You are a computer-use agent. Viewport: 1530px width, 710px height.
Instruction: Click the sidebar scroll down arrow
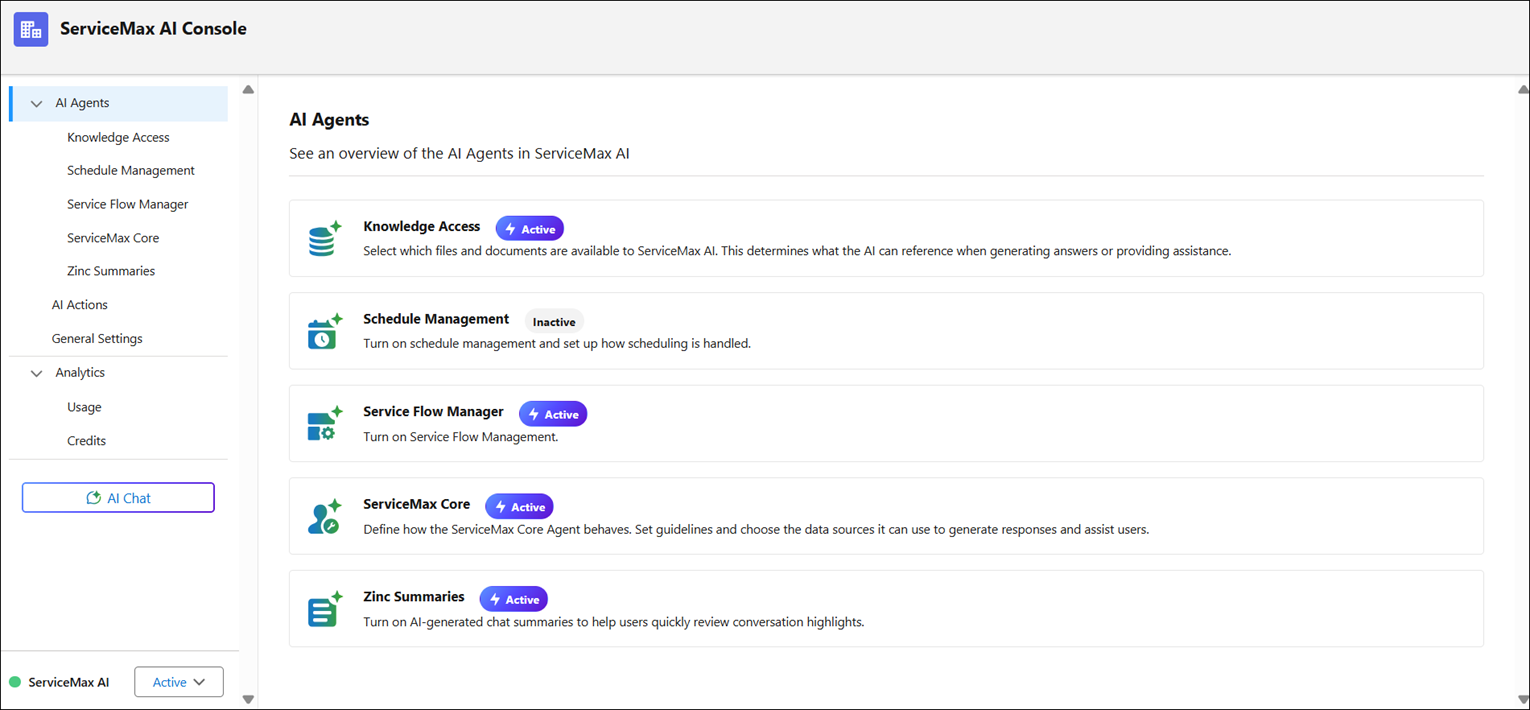click(x=248, y=699)
